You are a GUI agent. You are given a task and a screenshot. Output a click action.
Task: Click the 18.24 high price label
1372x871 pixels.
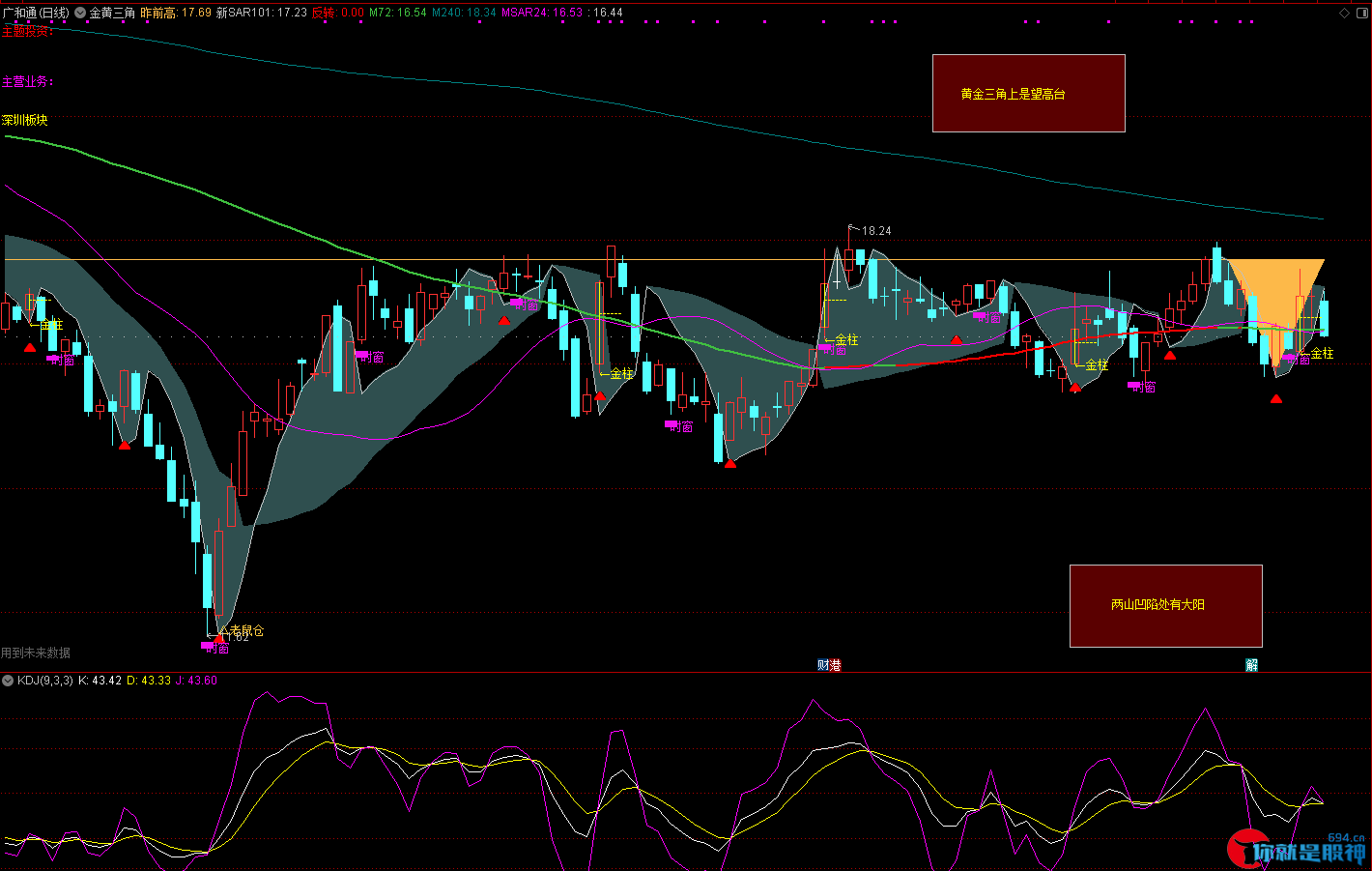coord(876,231)
